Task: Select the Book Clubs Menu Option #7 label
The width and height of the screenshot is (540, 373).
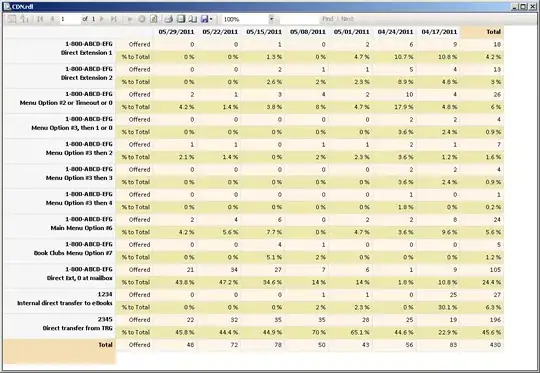Action: tap(73, 253)
